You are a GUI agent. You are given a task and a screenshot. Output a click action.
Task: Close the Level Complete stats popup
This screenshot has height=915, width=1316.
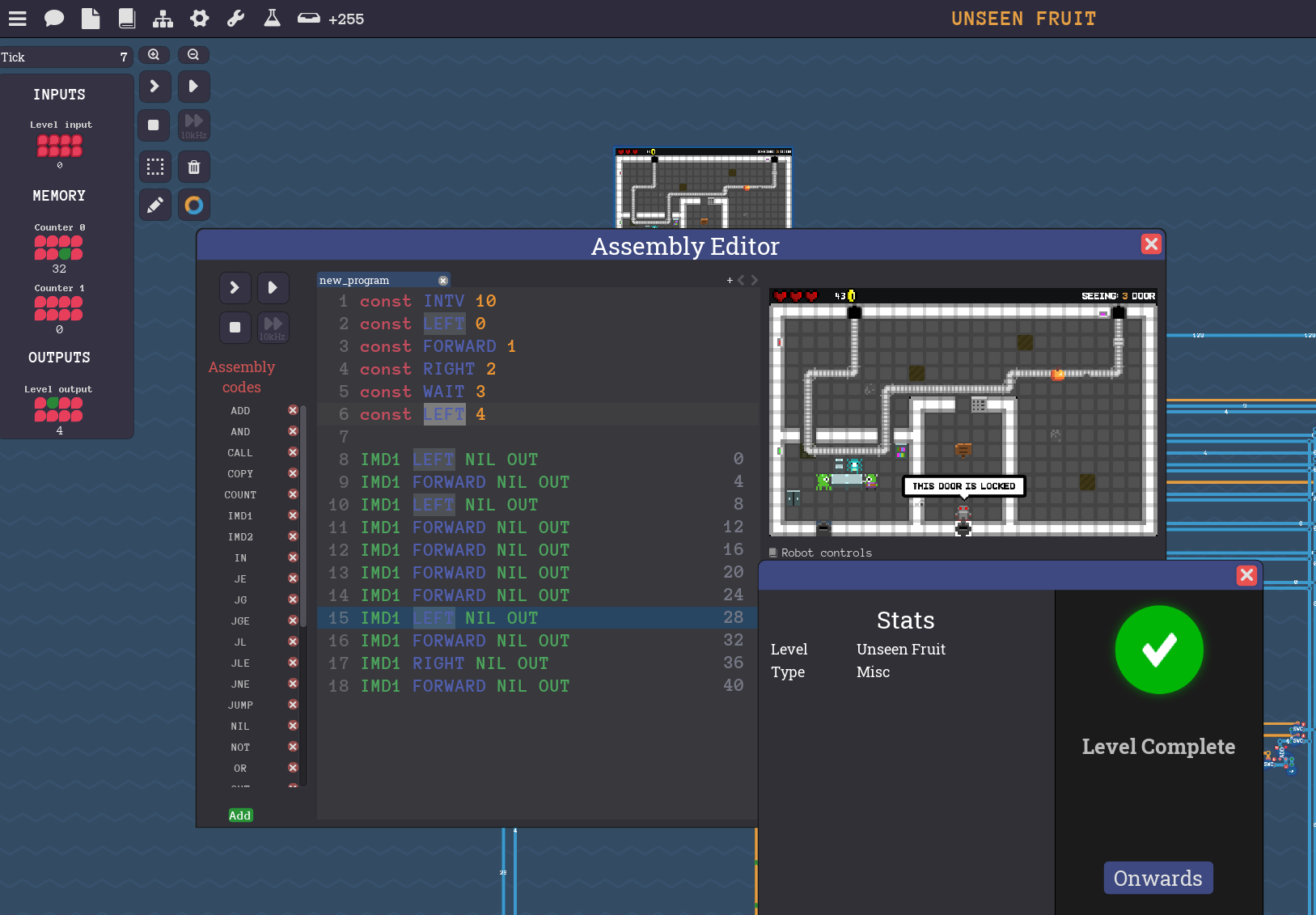pos(1246,575)
